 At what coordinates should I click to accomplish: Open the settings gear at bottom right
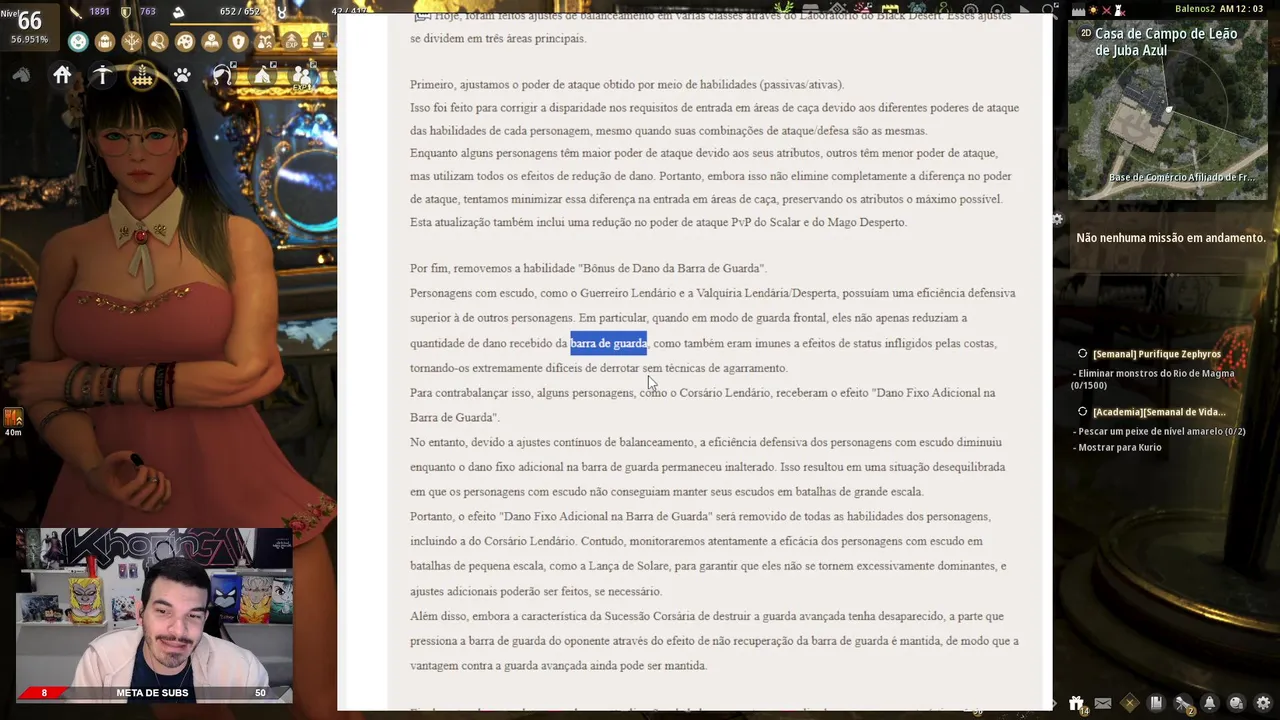point(1263,703)
